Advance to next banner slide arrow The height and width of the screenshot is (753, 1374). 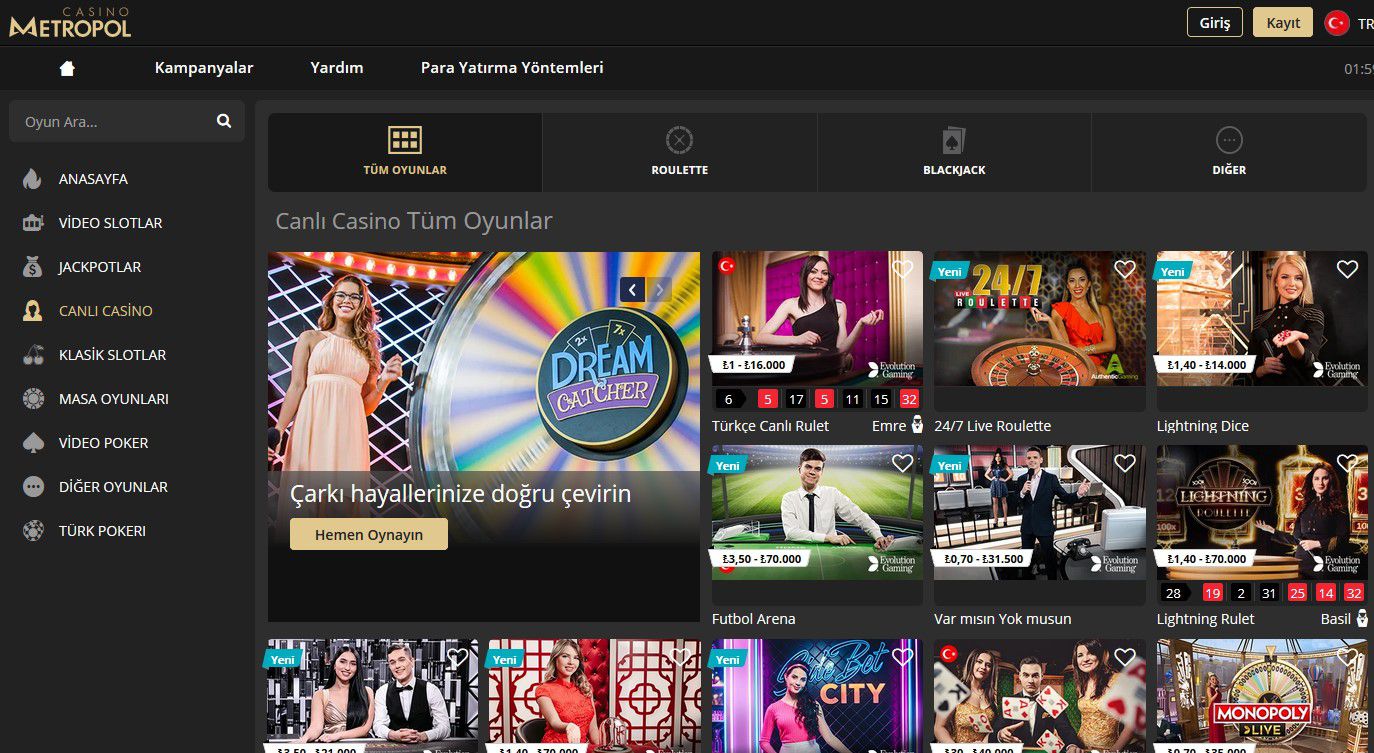659,290
